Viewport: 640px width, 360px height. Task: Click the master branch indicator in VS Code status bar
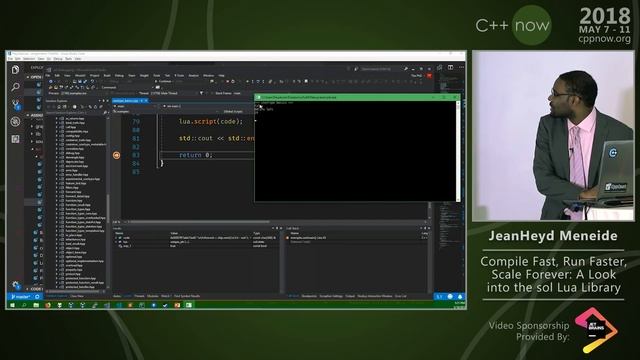pyautogui.click(x=20, y=296)
